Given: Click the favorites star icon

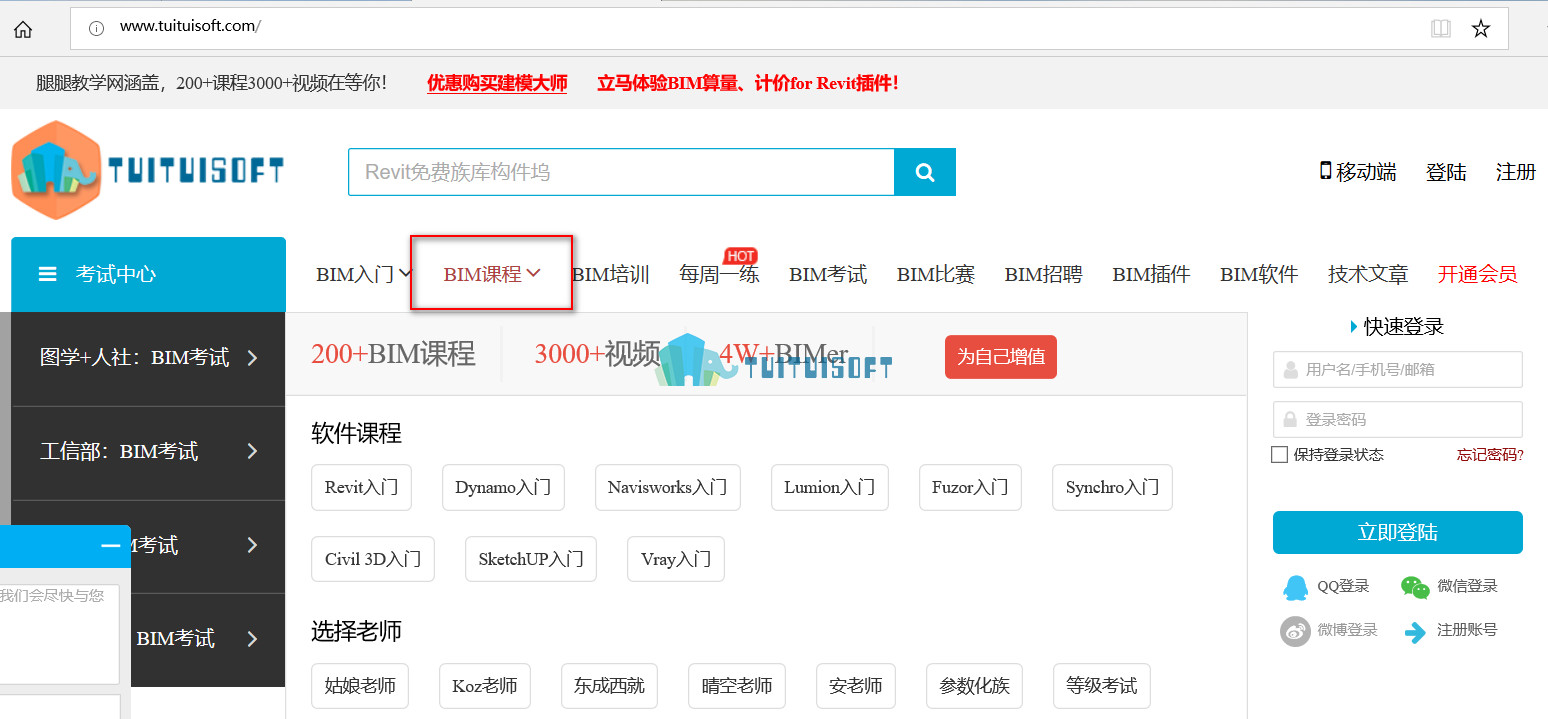Looking at the screenshot, I should click(1481, 29).
